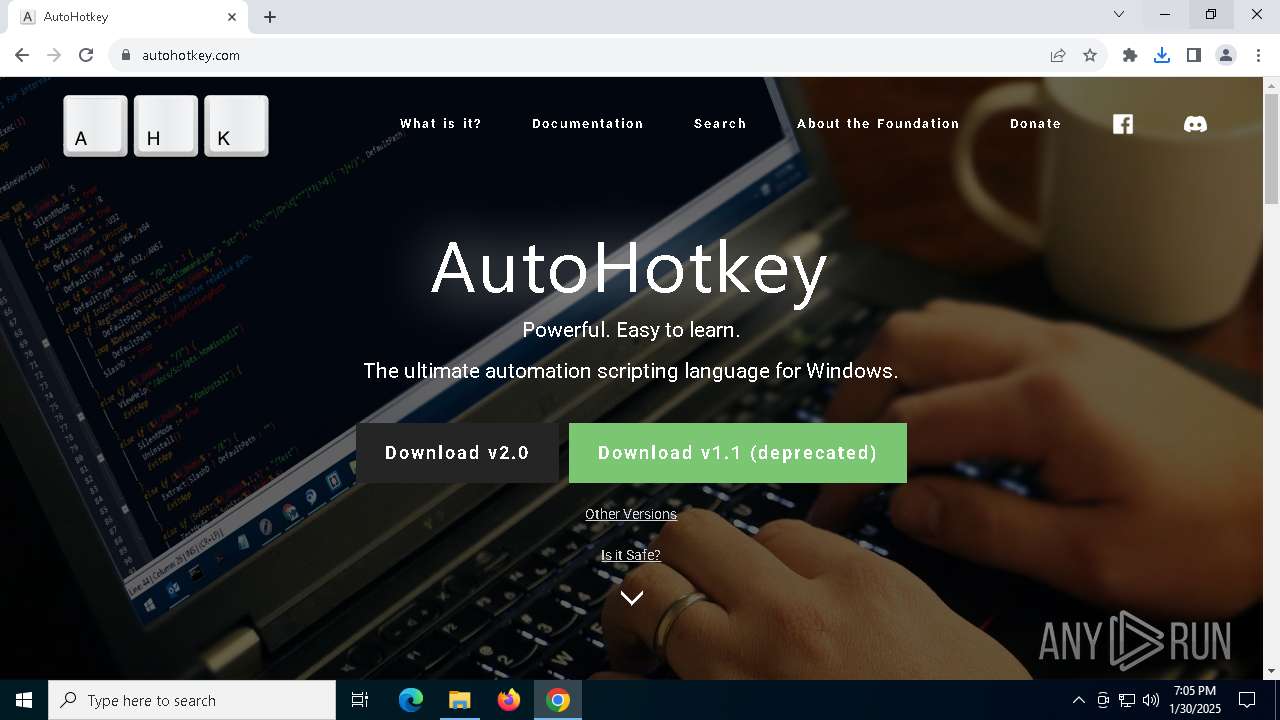The width and height of the screenshot is (1280, 720).
Task: Launch Microsoft Edge from the taskbar
Action: pos(411,700)
